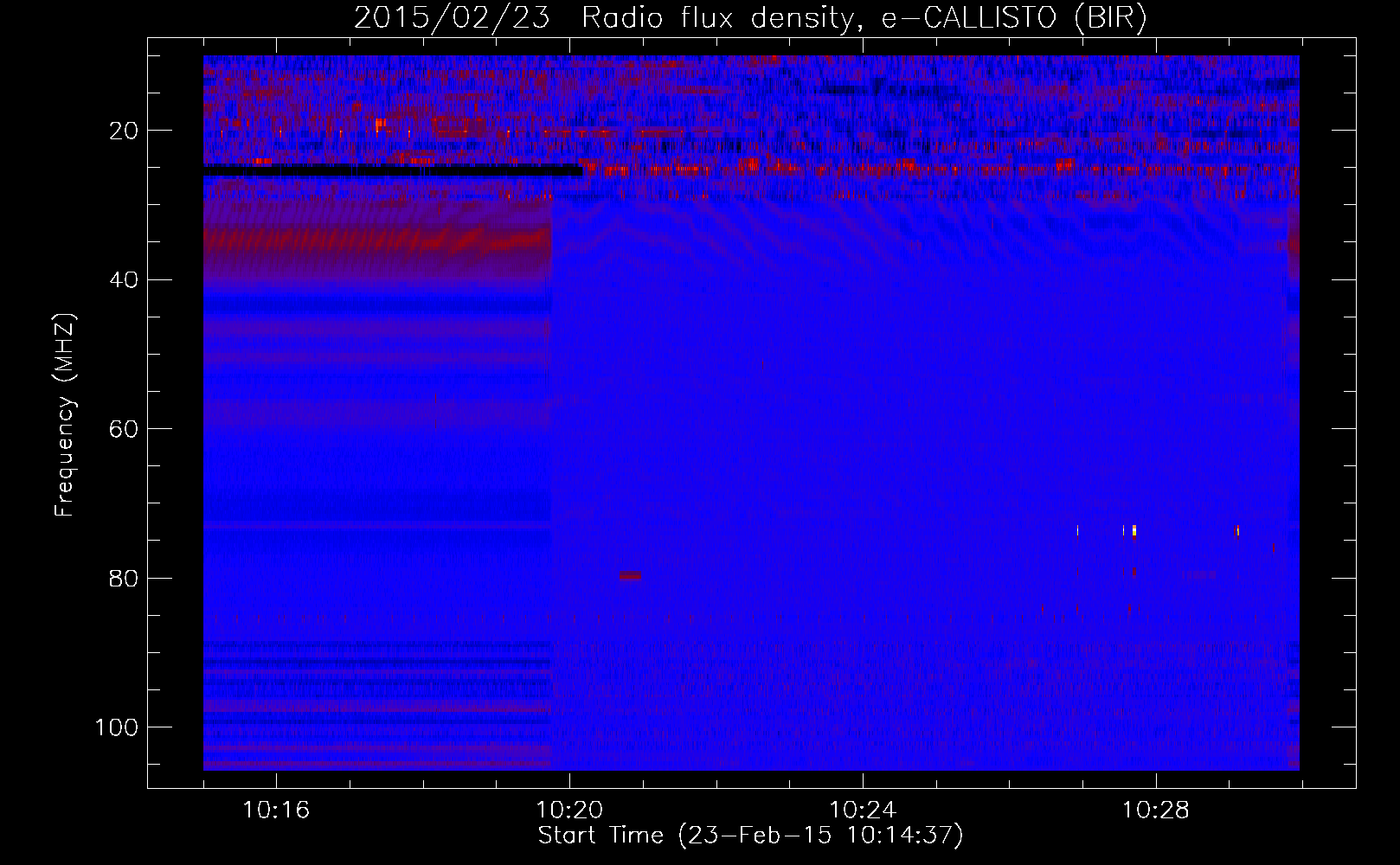Click the 60 frequency tick label

pos(124,429)
